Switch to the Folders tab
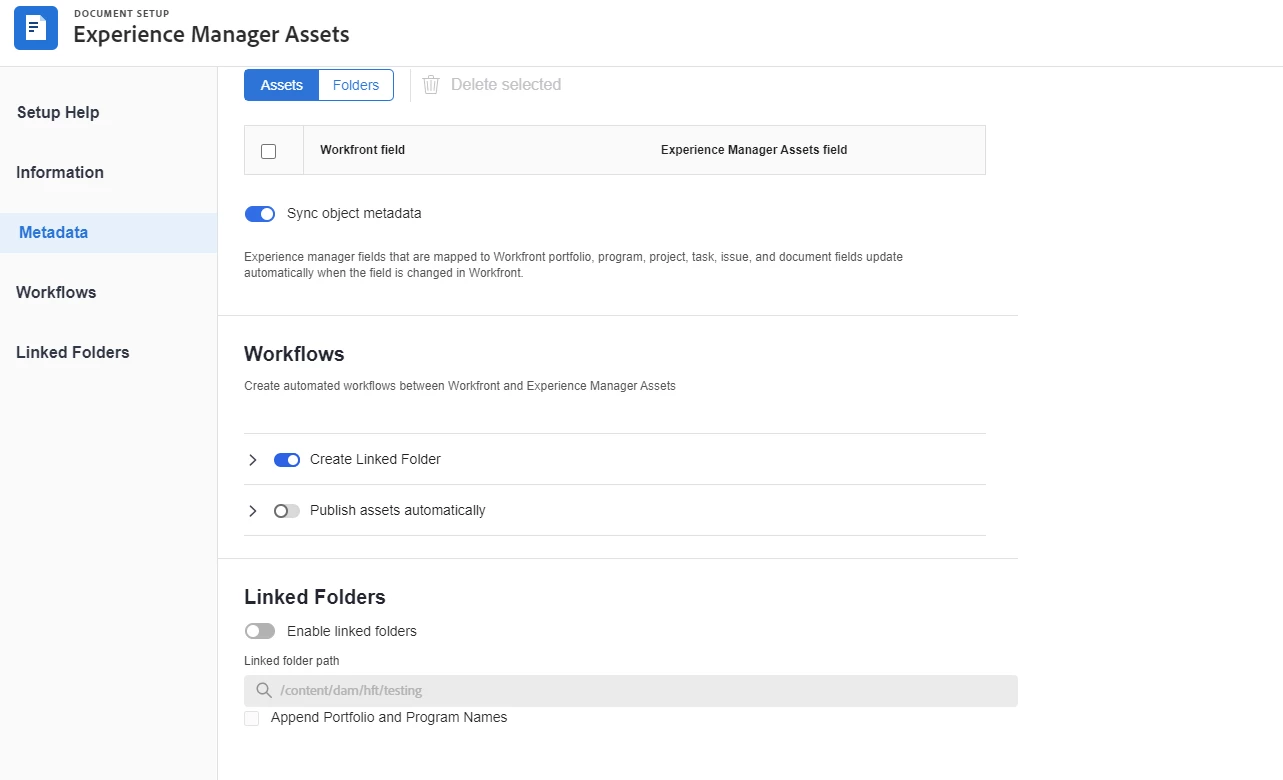The image size is (1283, 780). coord(356,85)
